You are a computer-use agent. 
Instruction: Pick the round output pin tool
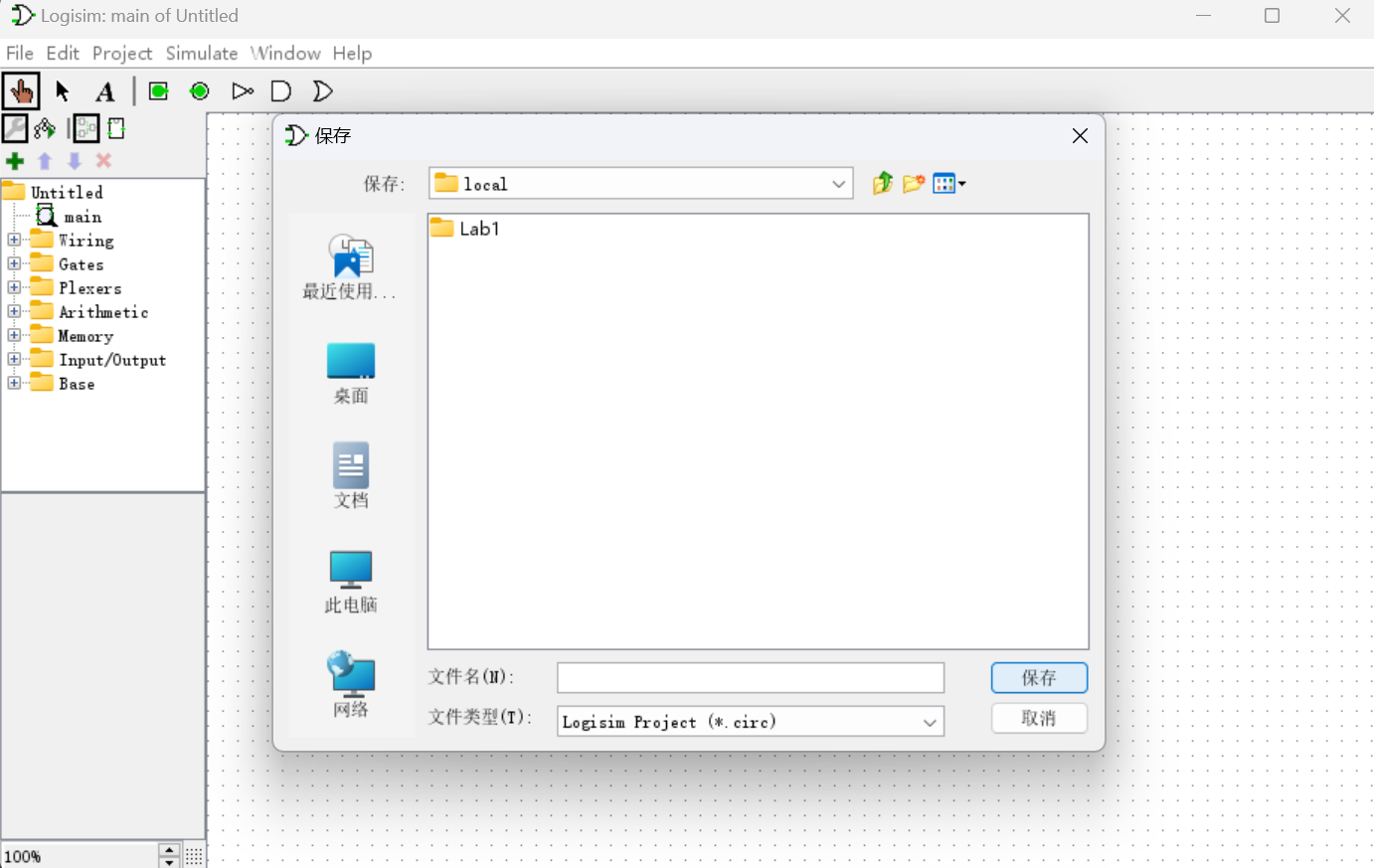point(200,91)
